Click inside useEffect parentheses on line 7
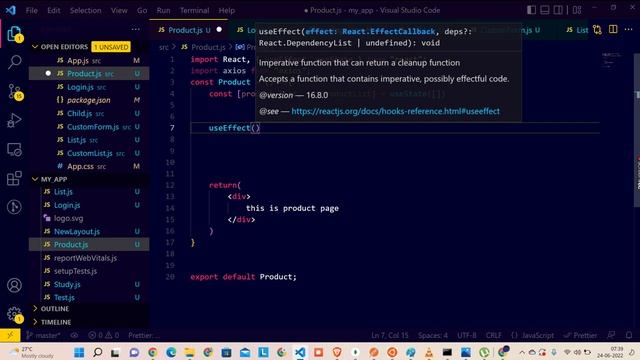Screen dimensions: 640x360 pos(256,128)
